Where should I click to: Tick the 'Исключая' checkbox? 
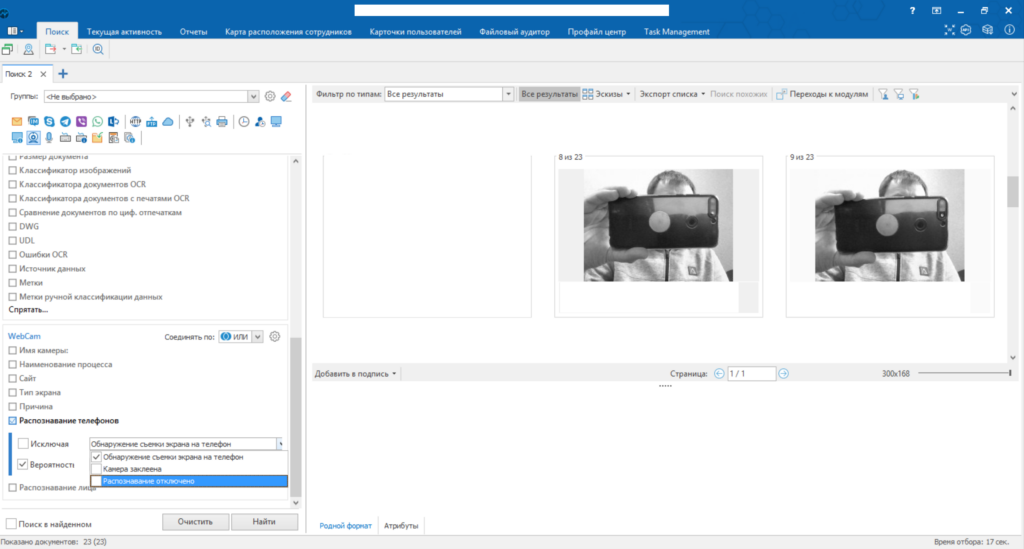[23, 443]
